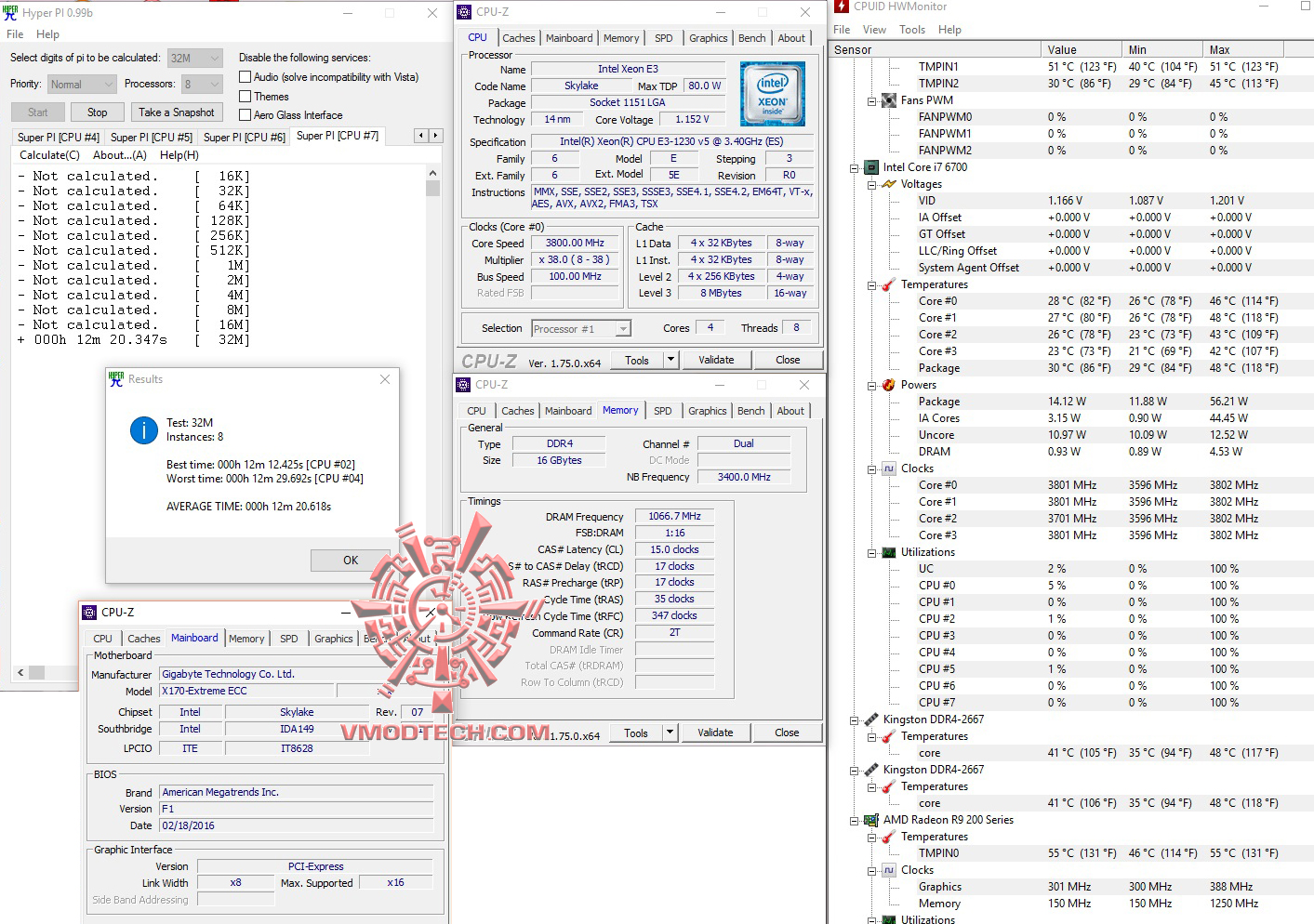The height and width of the screenshot is (924, 1314).
Task: Open the HWMonitor View menu
Action: (874, 30)
